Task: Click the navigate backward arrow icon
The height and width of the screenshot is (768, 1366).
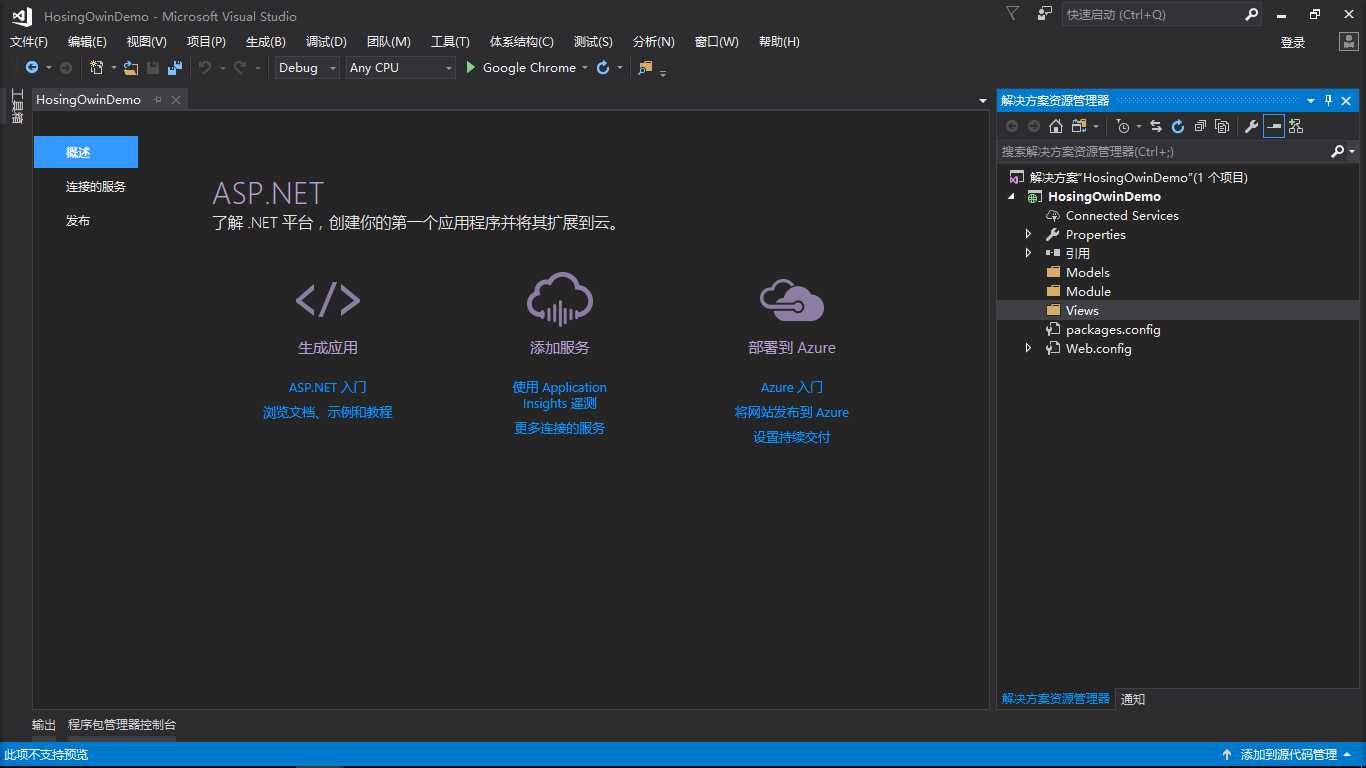Action: (32, 67)
